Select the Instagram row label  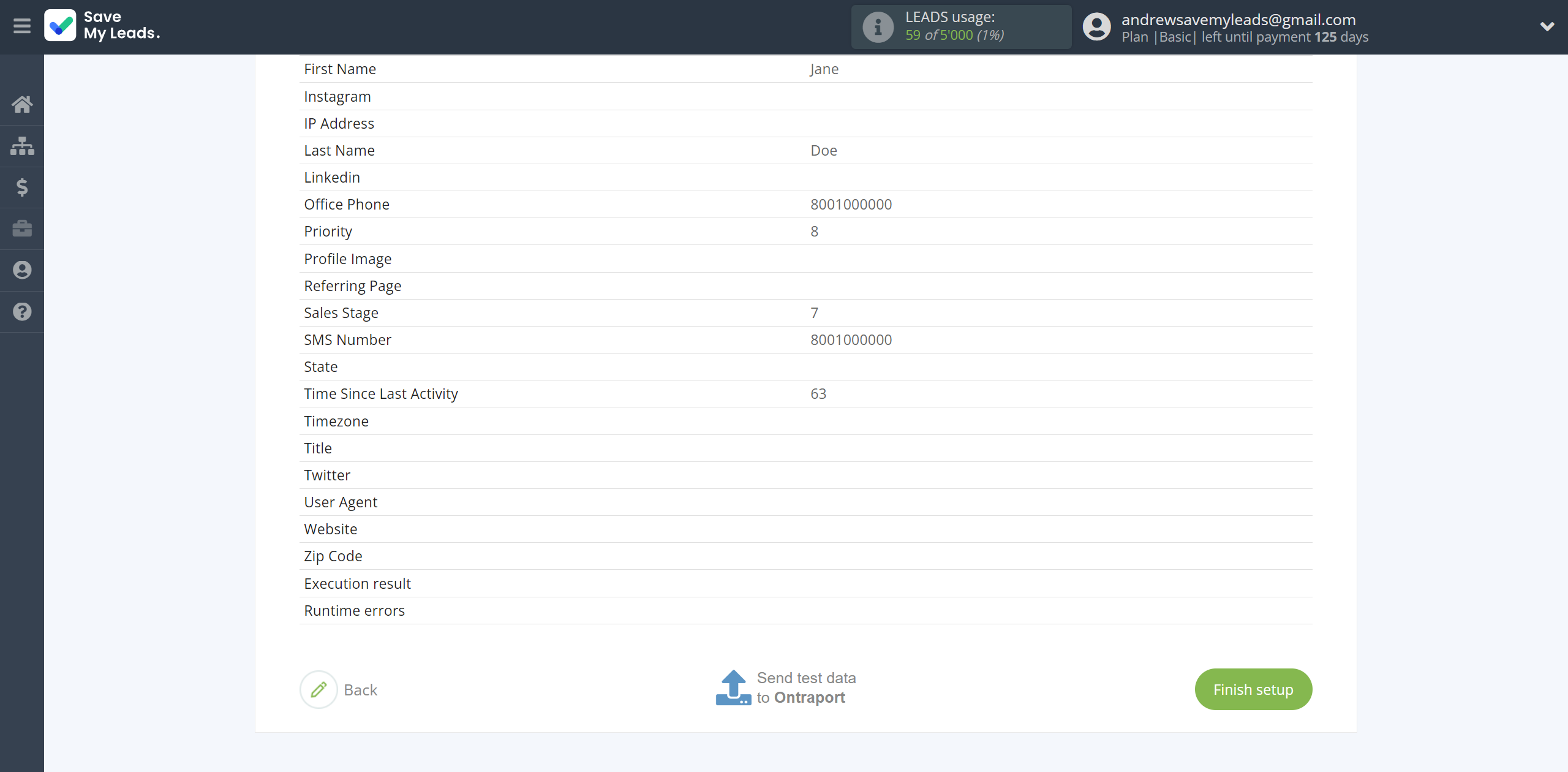pyautogui.click(x=337, y=97)
